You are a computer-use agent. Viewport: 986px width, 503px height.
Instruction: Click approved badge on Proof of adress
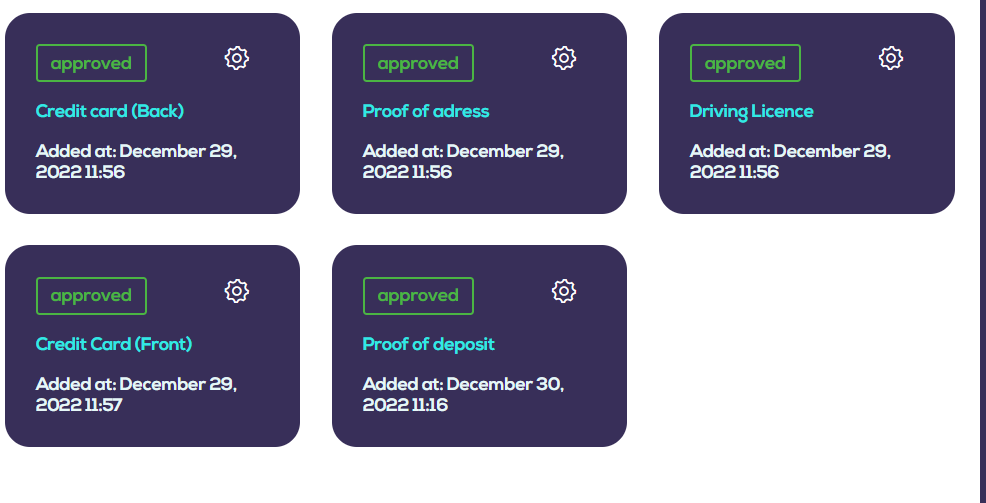[418, 63]
